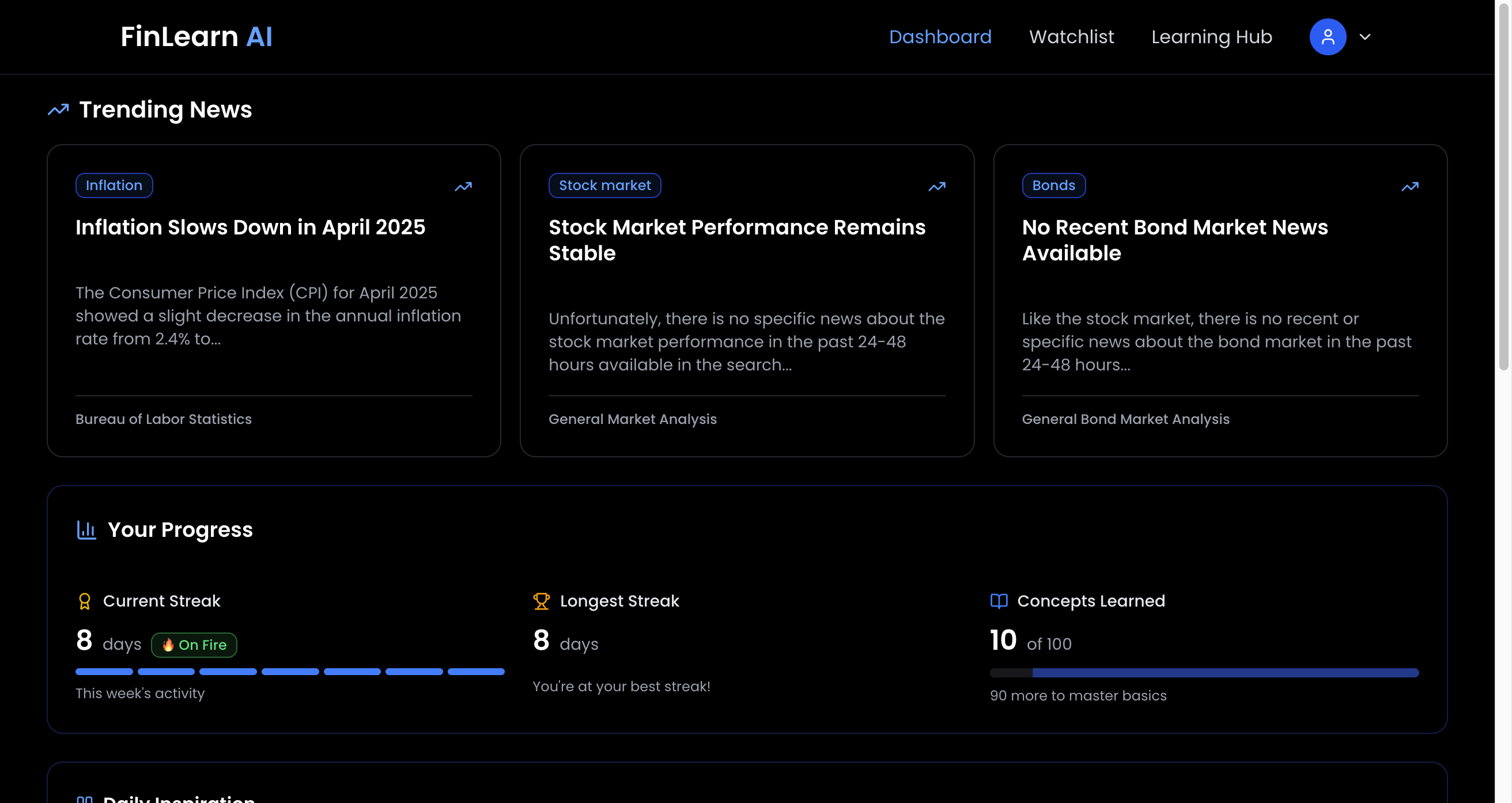Viewport: 1512px width, 803px height.
Task: Click the FinLearn AI logo
Action: click(196, 37)
